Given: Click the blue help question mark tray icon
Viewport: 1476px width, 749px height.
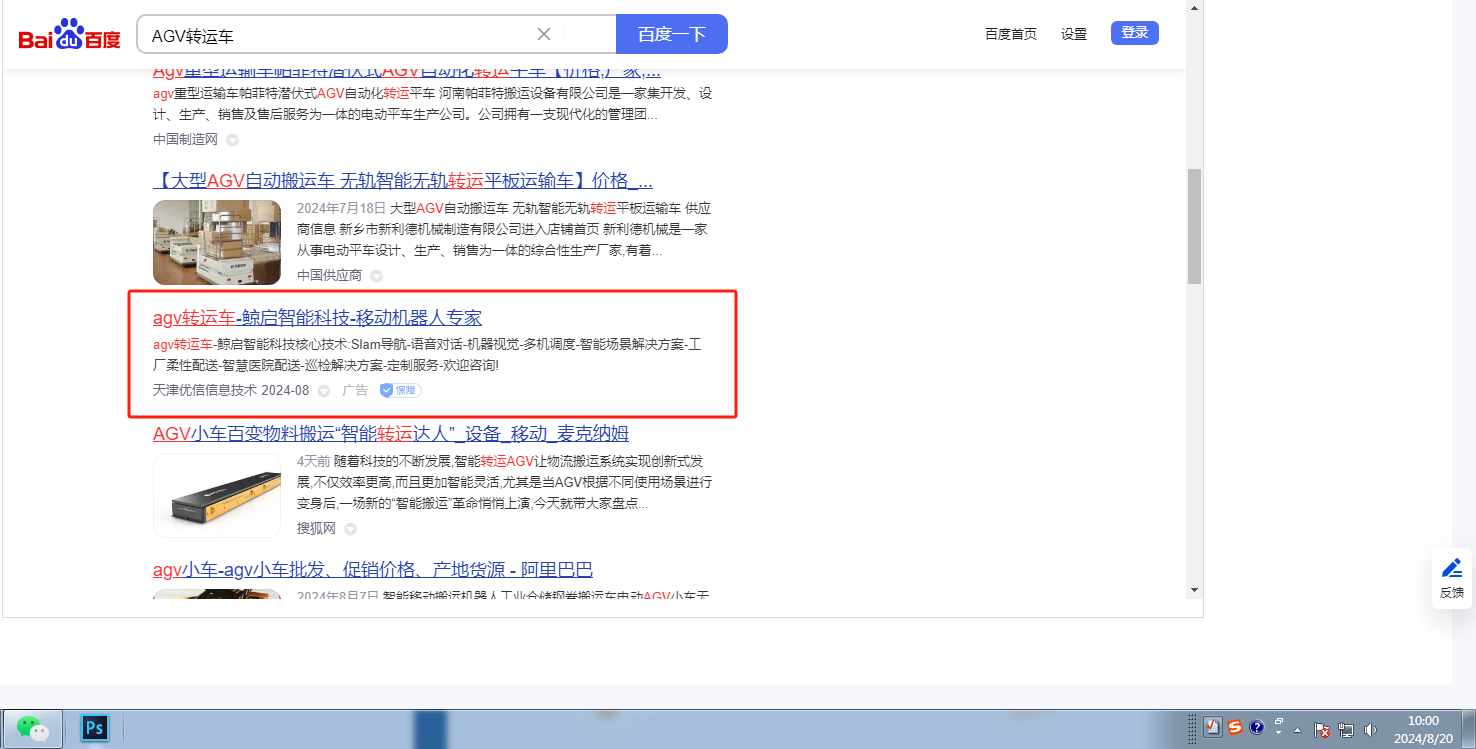Looking at the screenshot, I should click(1257, 728).
